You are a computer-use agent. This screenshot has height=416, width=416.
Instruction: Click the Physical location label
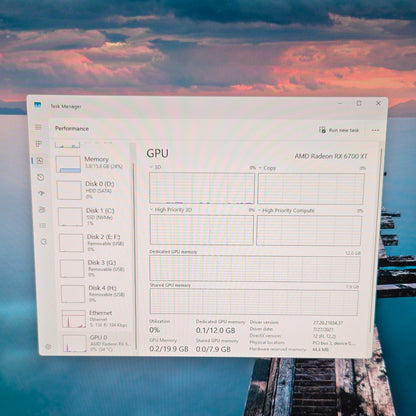click(x=267, y=342)
